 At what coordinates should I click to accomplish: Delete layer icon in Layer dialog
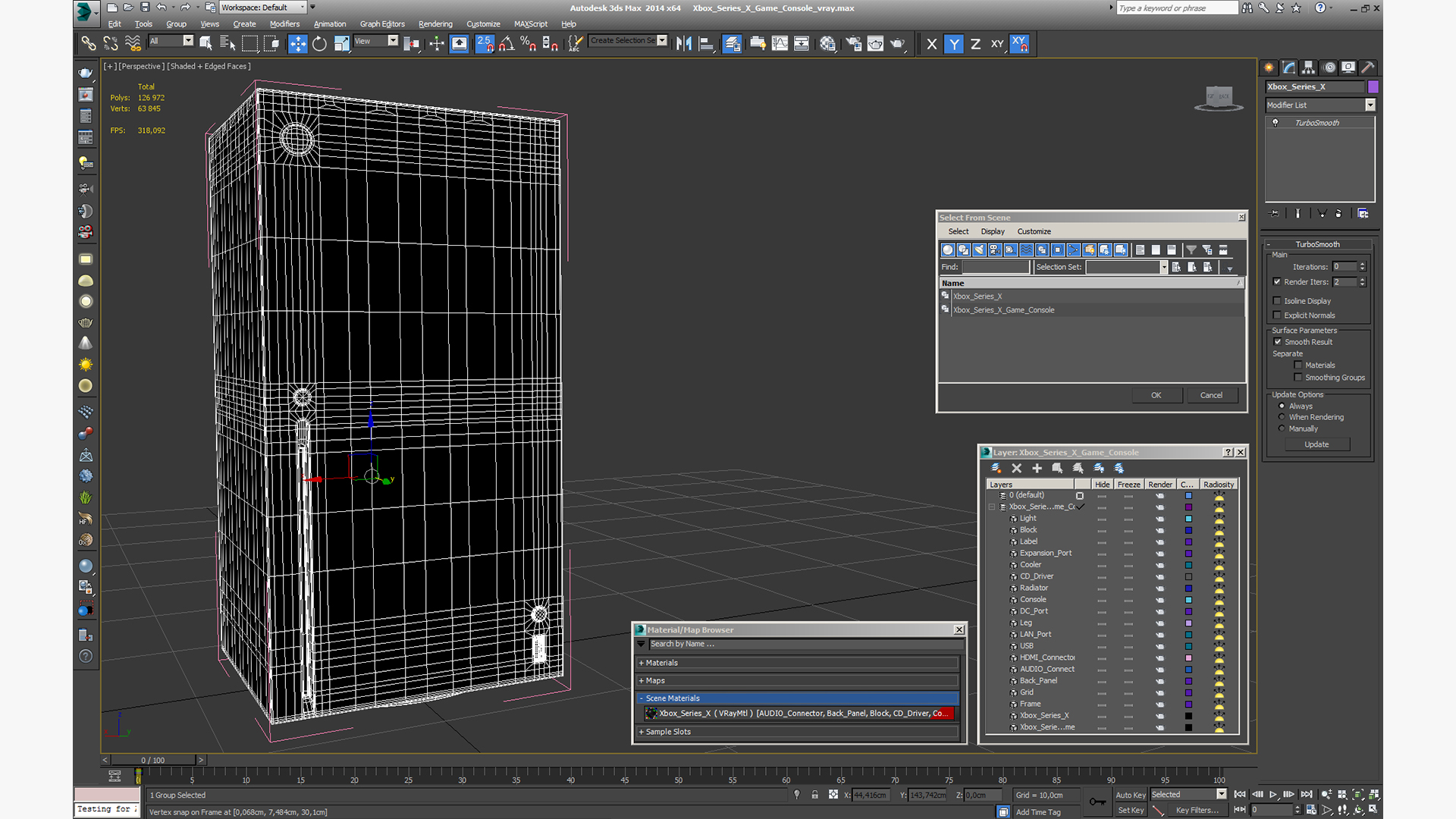coord(1016,469)
